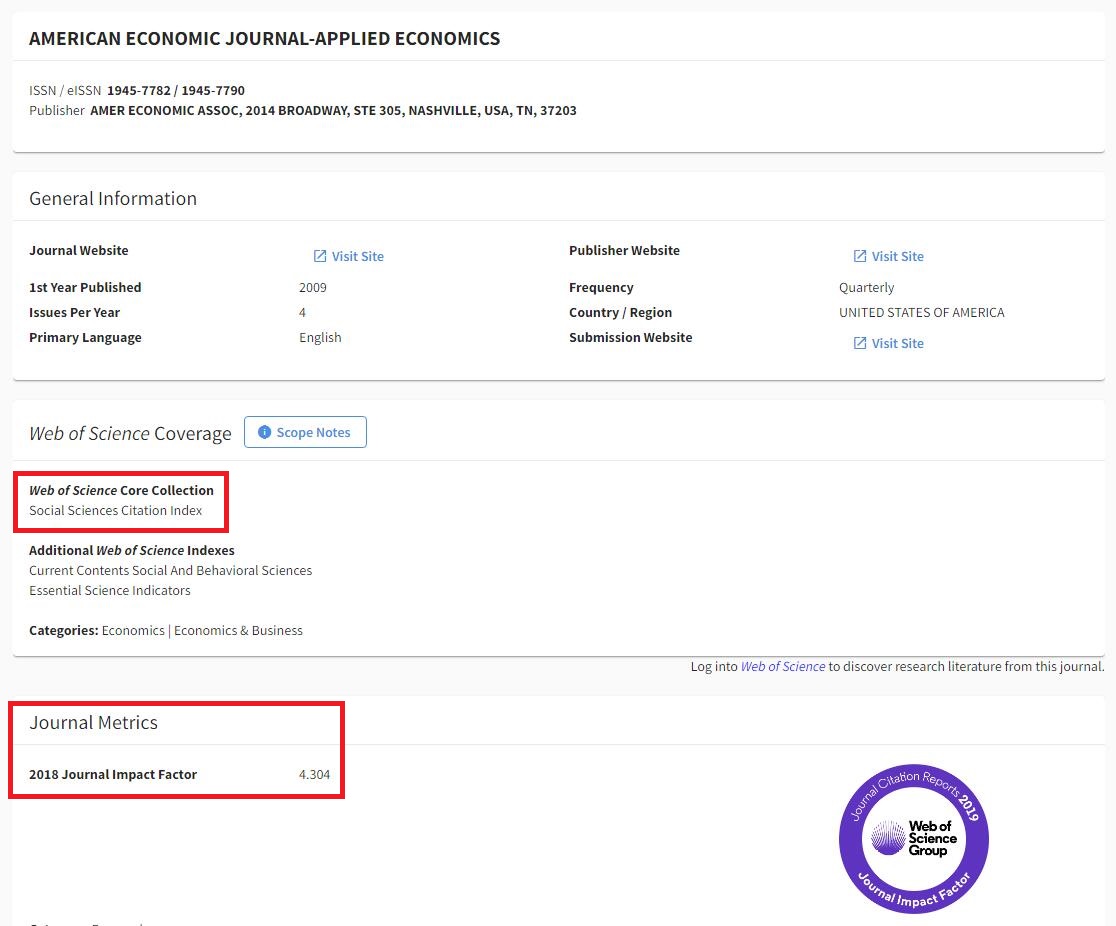
Task: Click the Web of Science login link
Action: (x=782, y=667)
